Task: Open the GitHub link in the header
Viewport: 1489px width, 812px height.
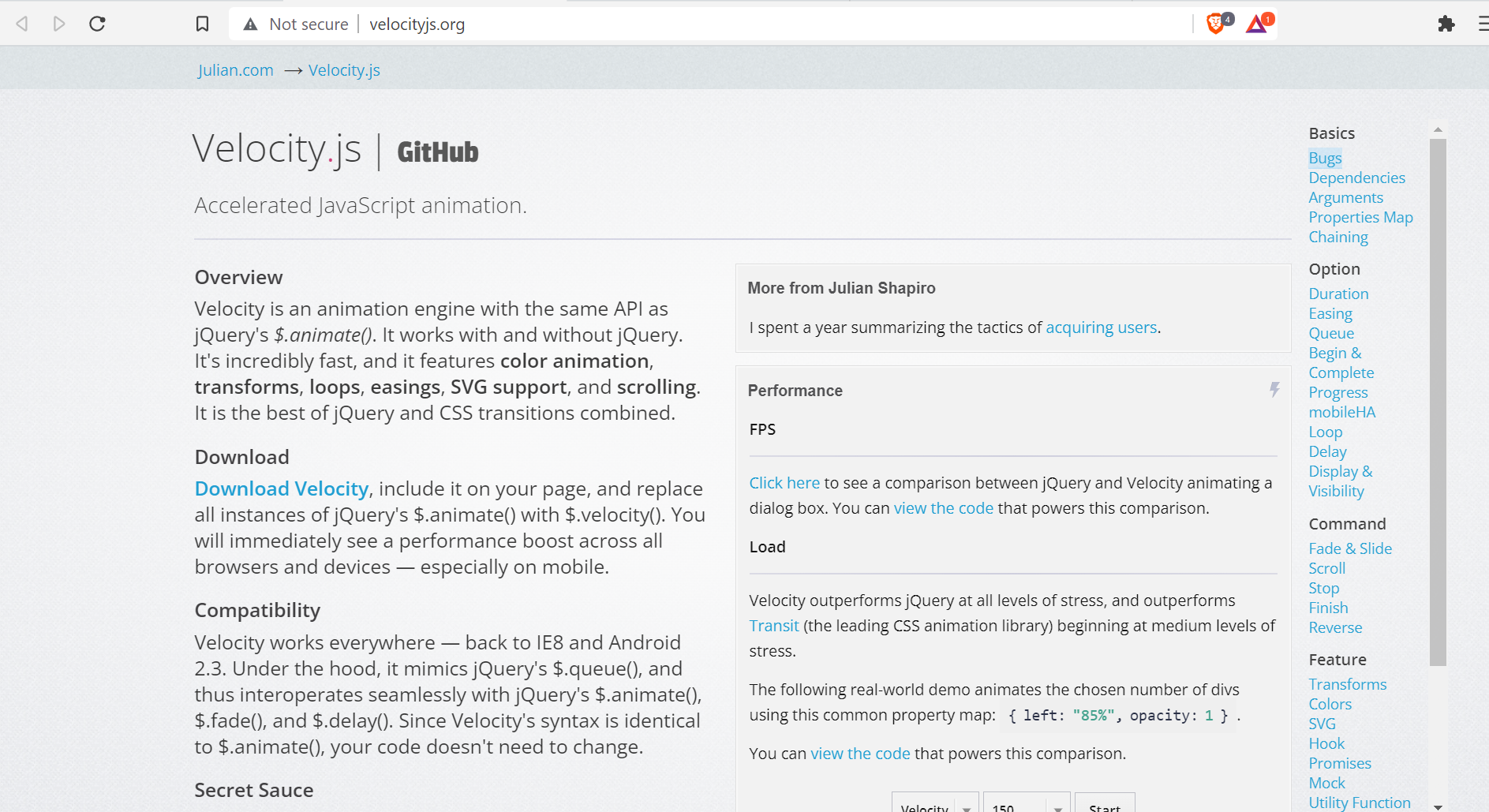Action: click(438, 152)
